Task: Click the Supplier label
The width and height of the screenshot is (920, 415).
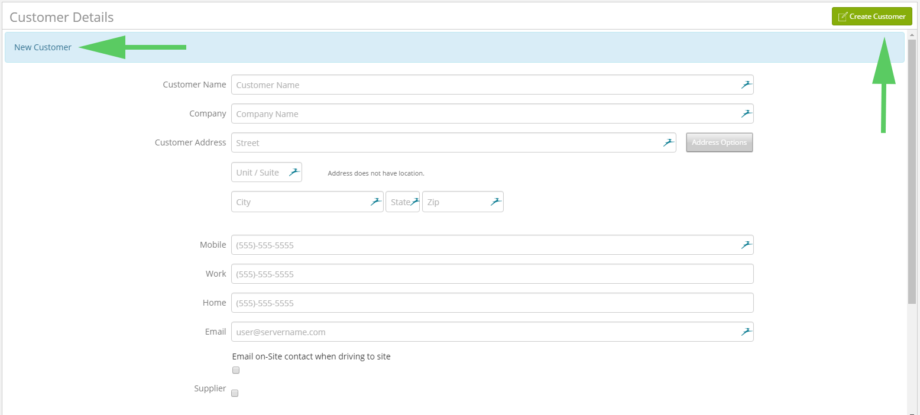Action: tap(209, 388)
